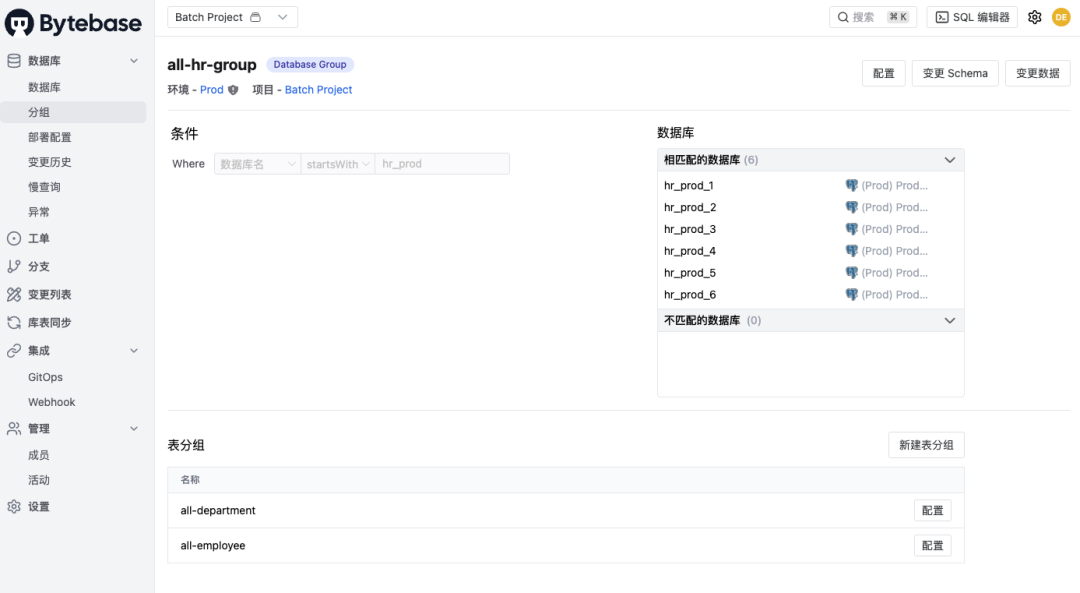Open the Batch Project link

tap(319, 90)
